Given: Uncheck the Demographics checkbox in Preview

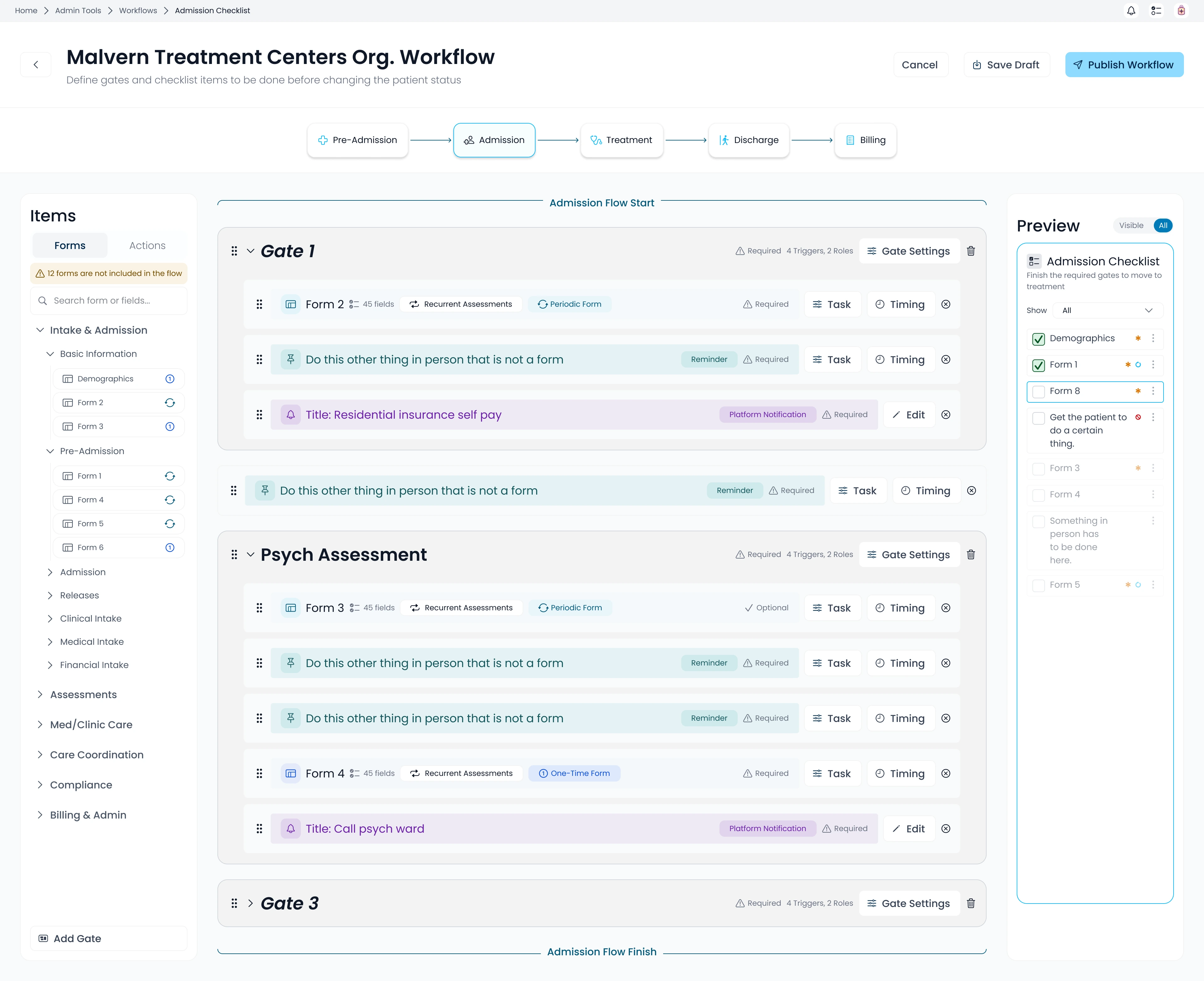Looking at the screenshot, I should click(x=1038, y=338).
